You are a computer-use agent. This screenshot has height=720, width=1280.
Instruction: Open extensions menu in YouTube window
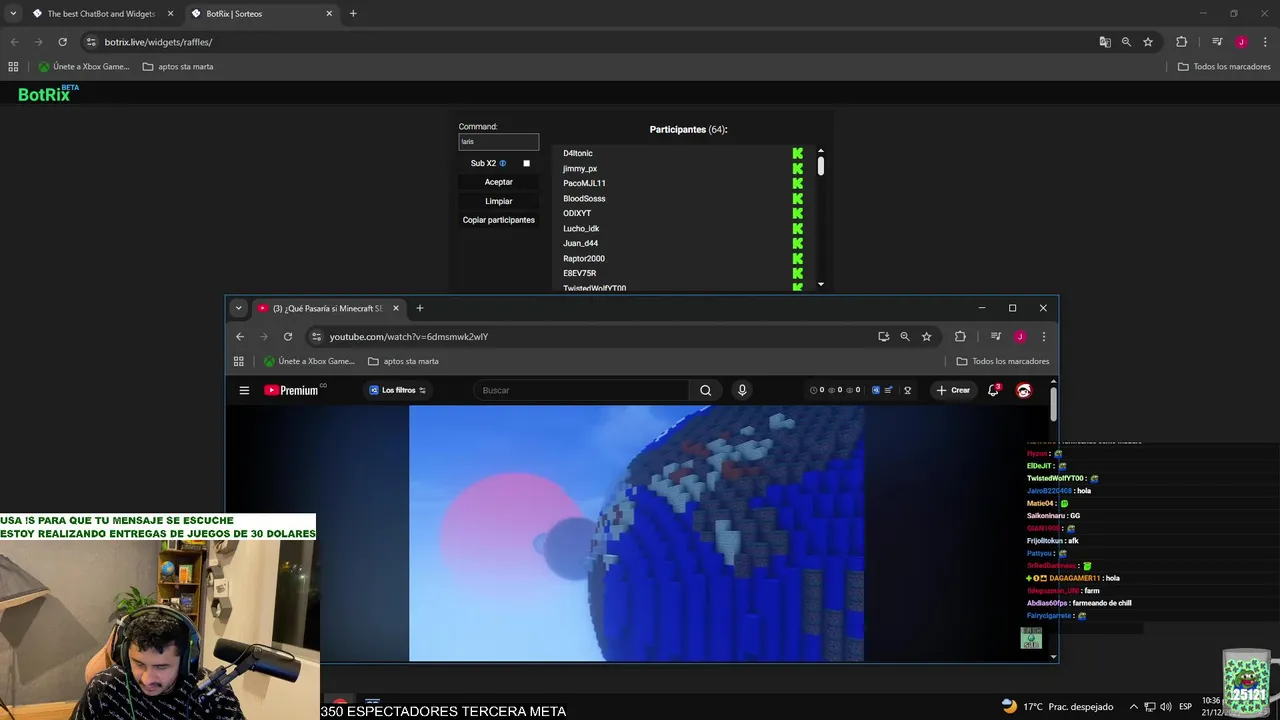[x=960, y=337]
